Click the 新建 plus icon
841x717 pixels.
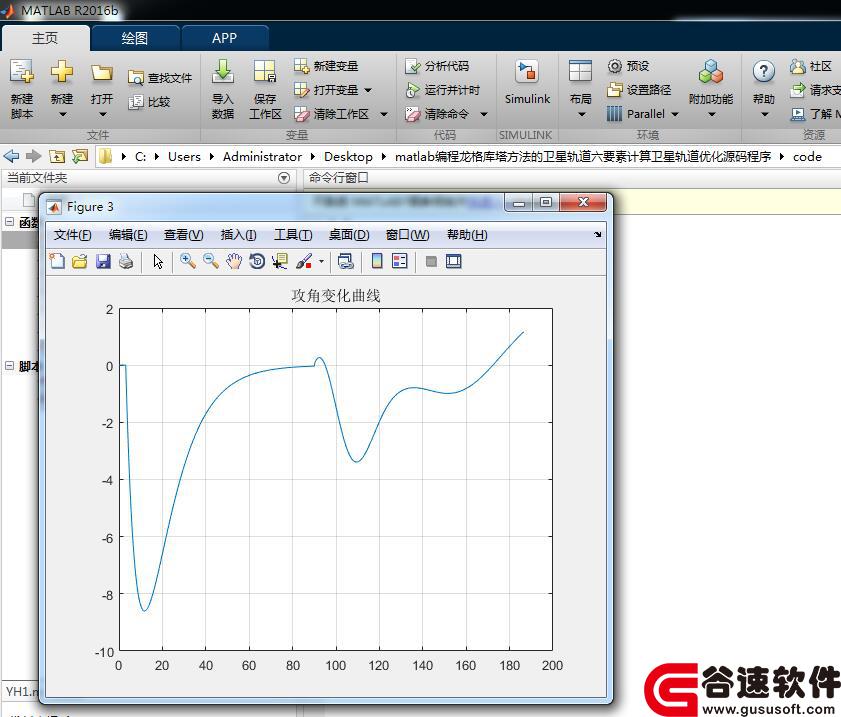[x=62, y=71]
